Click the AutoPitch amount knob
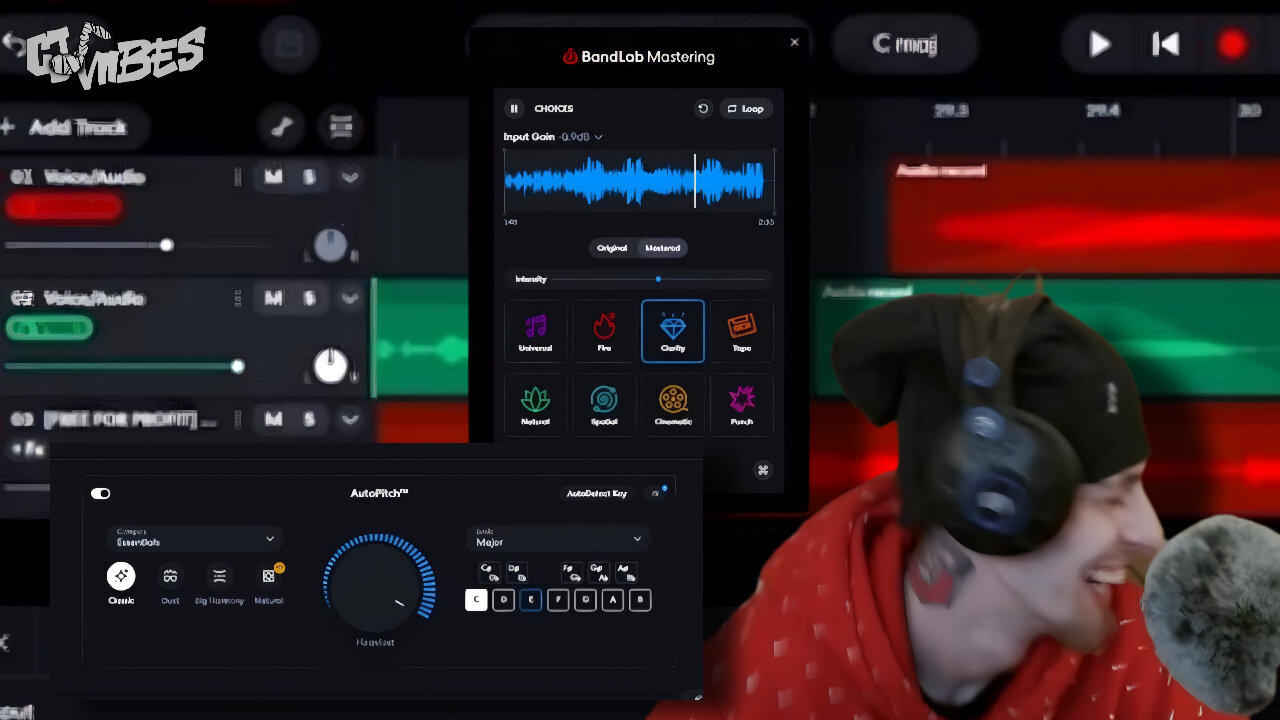 click(378, 589)
